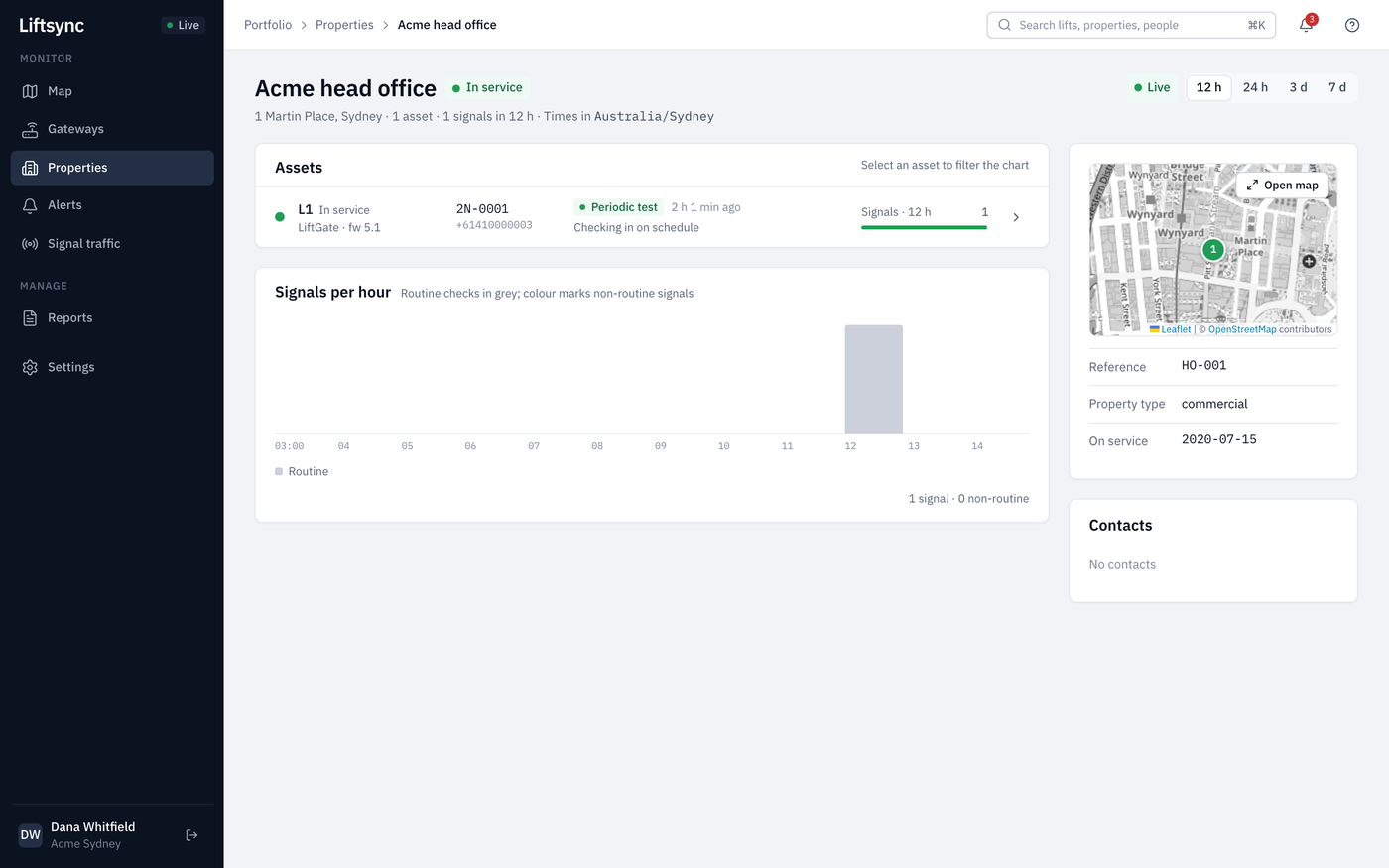The width and height of the screenshot is (1389, 868).
Task: Open Alerts bell in sidebar
Action: coord(112,205)
